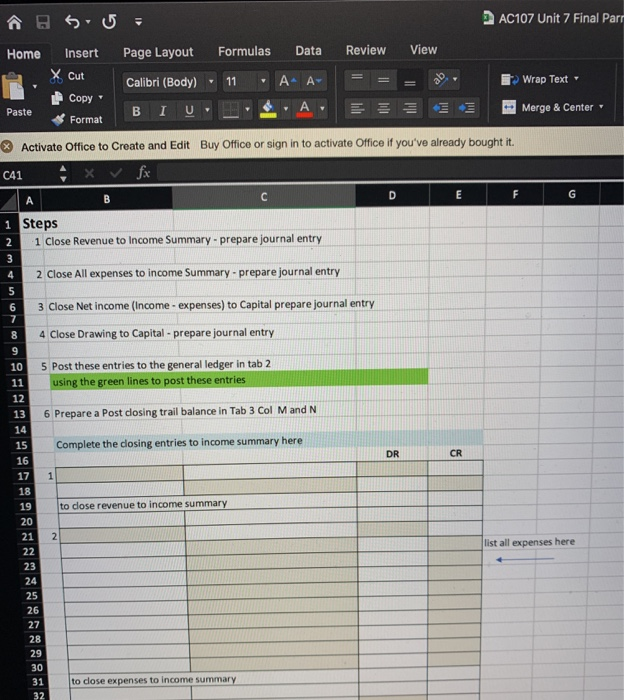Increase font size with large A icon
The image size is (624, 700).
[x=287, y=81]
